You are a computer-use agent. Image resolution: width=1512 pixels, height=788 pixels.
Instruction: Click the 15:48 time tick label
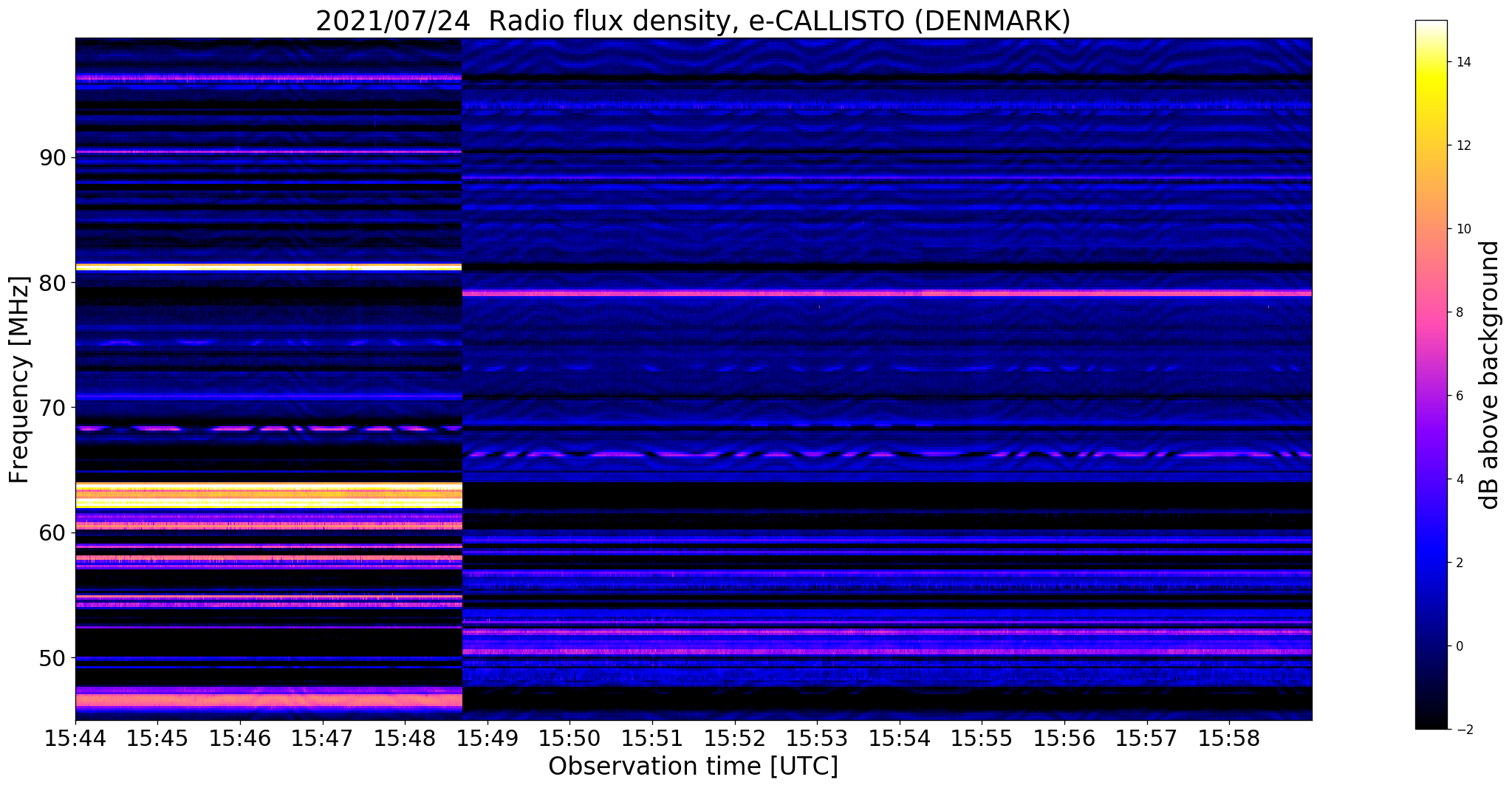(x=404, y=739)
